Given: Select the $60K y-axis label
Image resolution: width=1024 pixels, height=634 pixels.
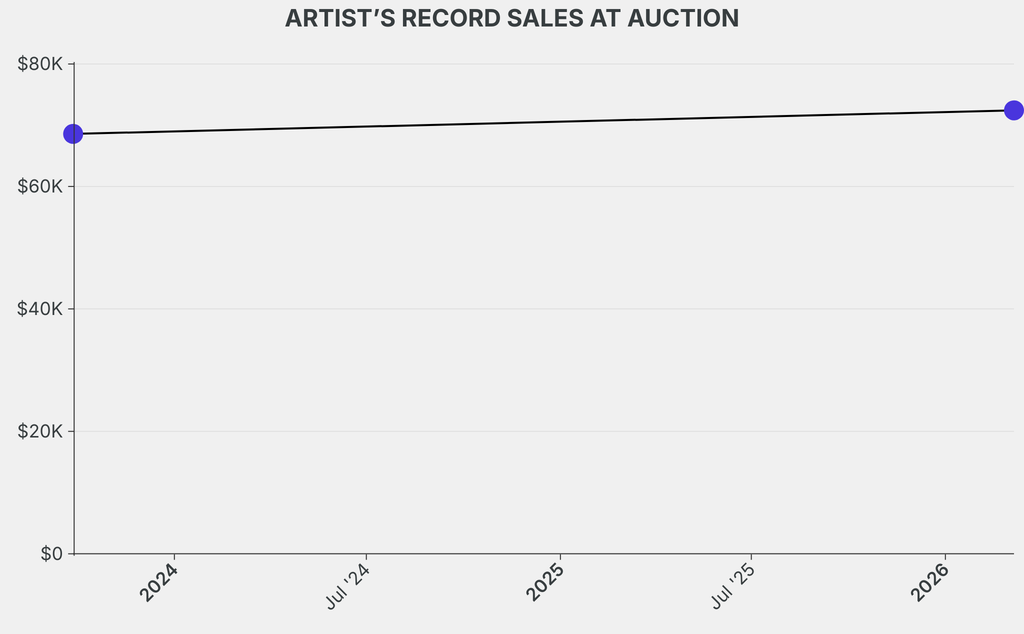Looking at the screenshot, I should 40,187.
